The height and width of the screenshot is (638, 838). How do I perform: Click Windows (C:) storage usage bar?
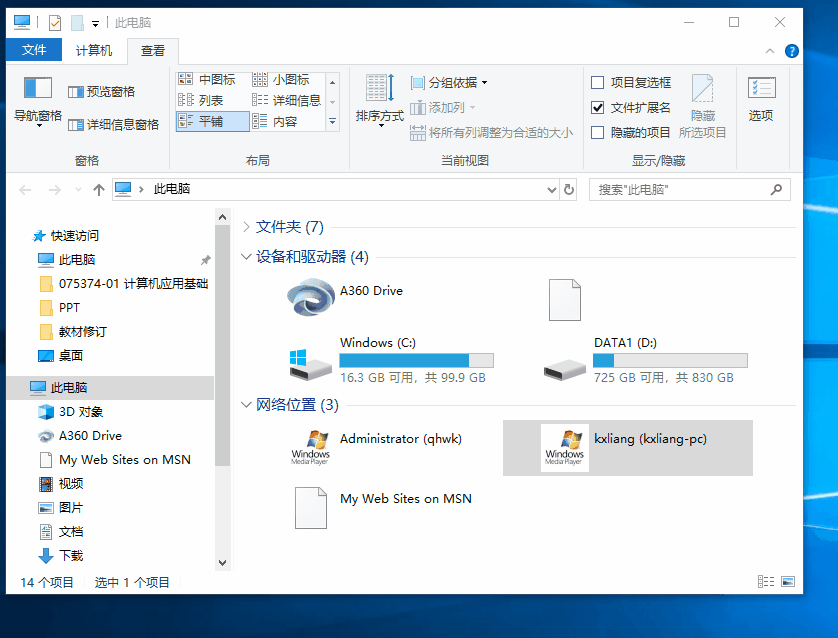[416, 361]
